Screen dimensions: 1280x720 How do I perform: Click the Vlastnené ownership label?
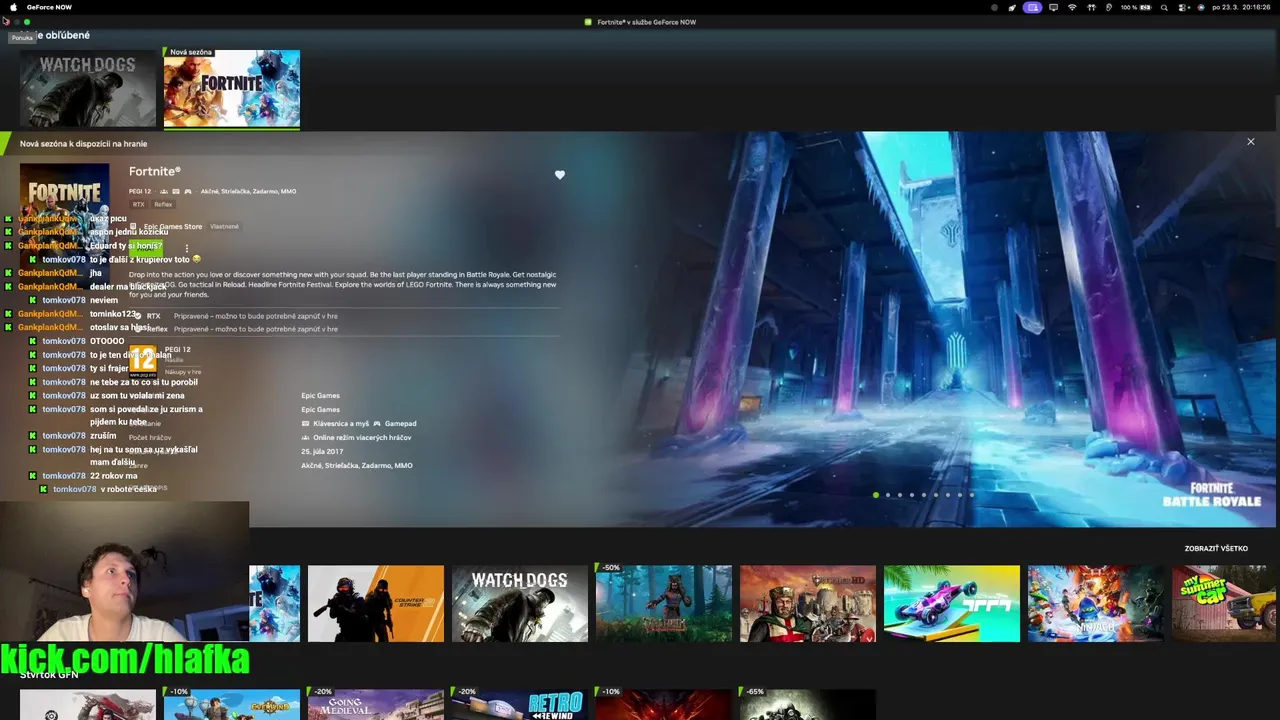coord(224,227)
